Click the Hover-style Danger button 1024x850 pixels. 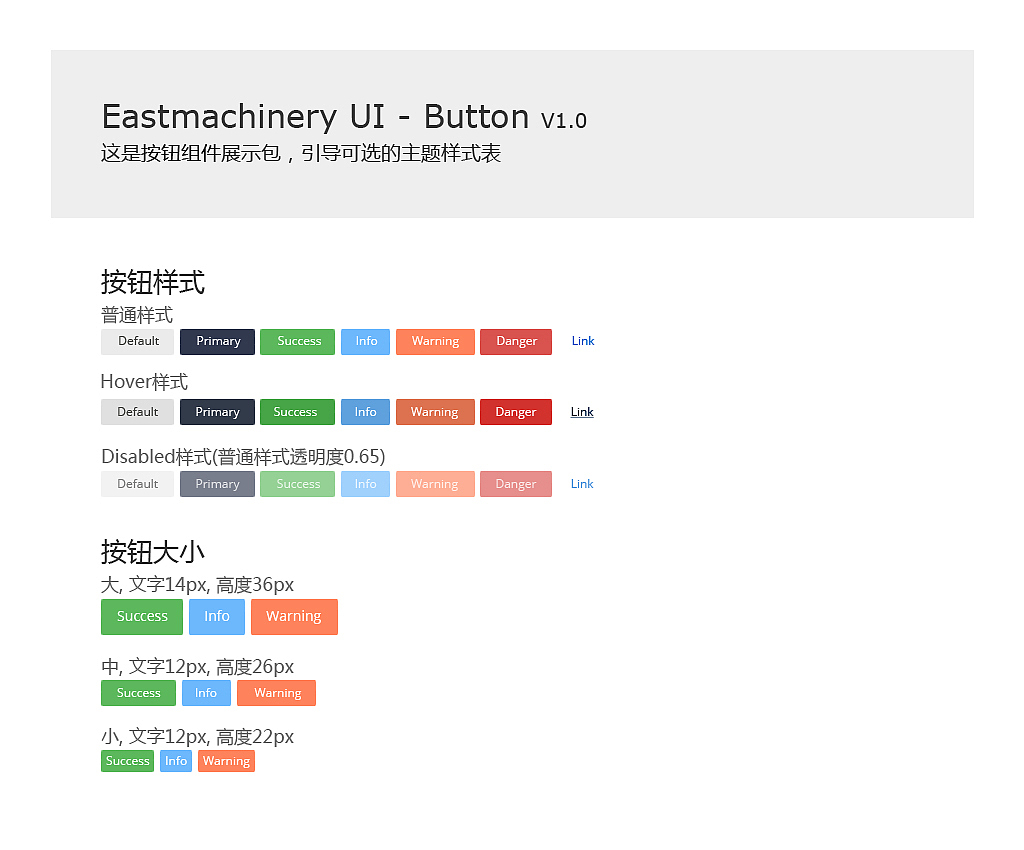pos(516,412)
